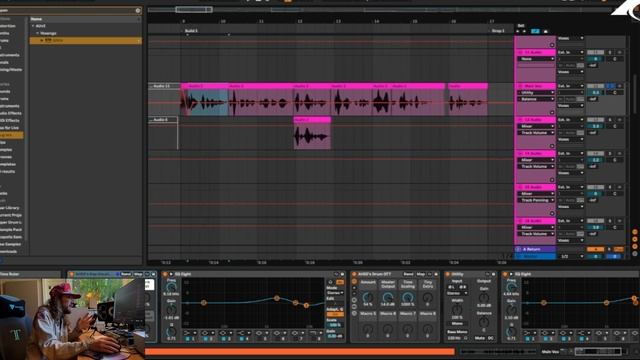Viewport: 640px width, 360px height.
Task: Click save preset icon on Utility device
Action: tap(494, 274)
